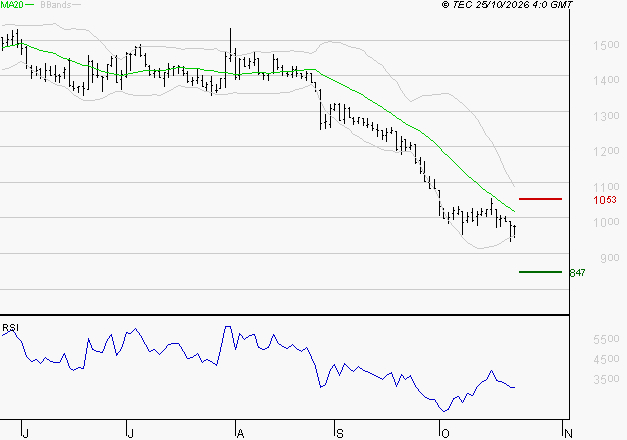This screenshot has height=440, width=627.
Task: Click the S month axis label
Action: point(339,433)
